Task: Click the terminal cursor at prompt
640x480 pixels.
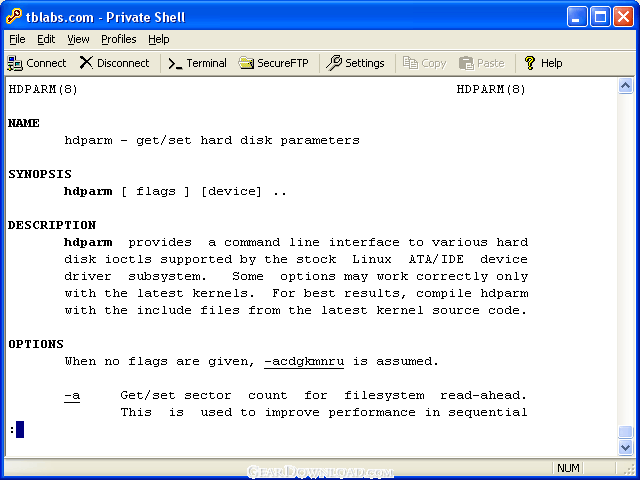Action: point(20,429)
